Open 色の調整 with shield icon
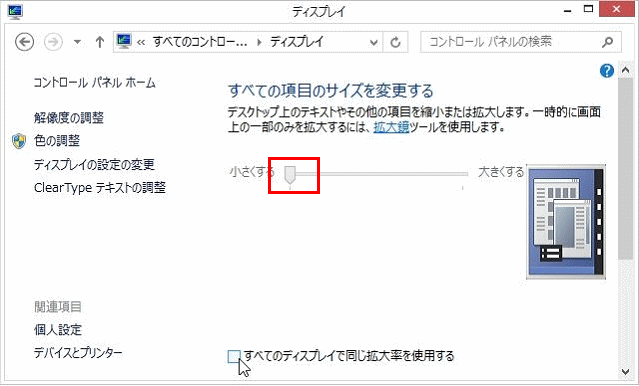Screen dimensions: 639x386 [57, 141]
